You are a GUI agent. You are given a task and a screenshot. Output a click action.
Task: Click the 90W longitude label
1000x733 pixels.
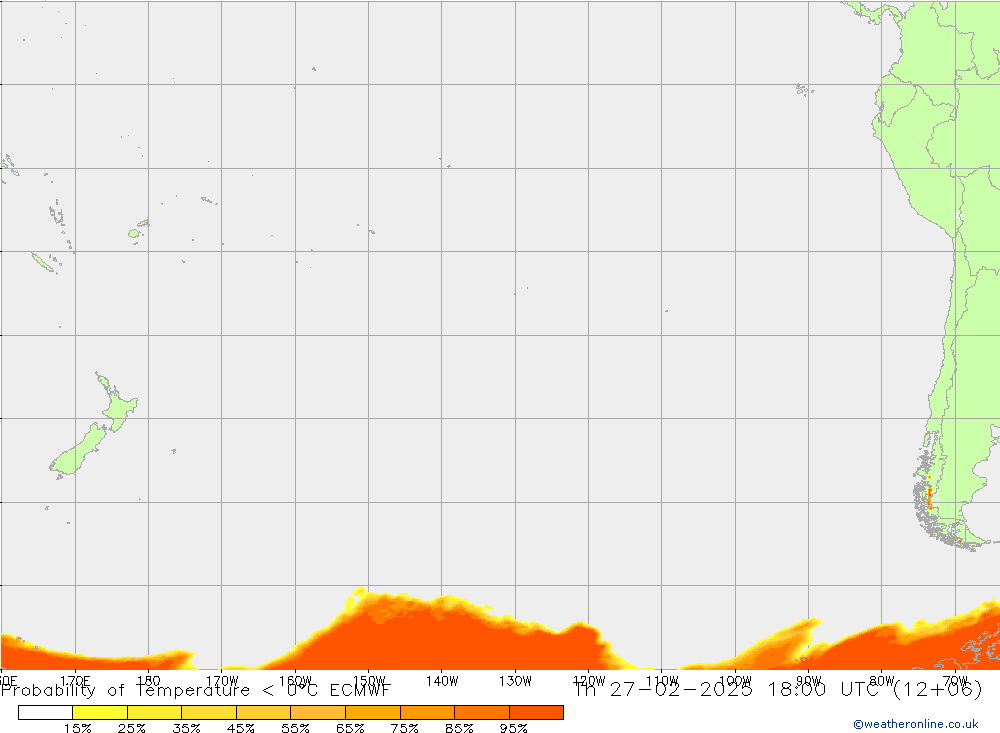(x=809, y=681)
